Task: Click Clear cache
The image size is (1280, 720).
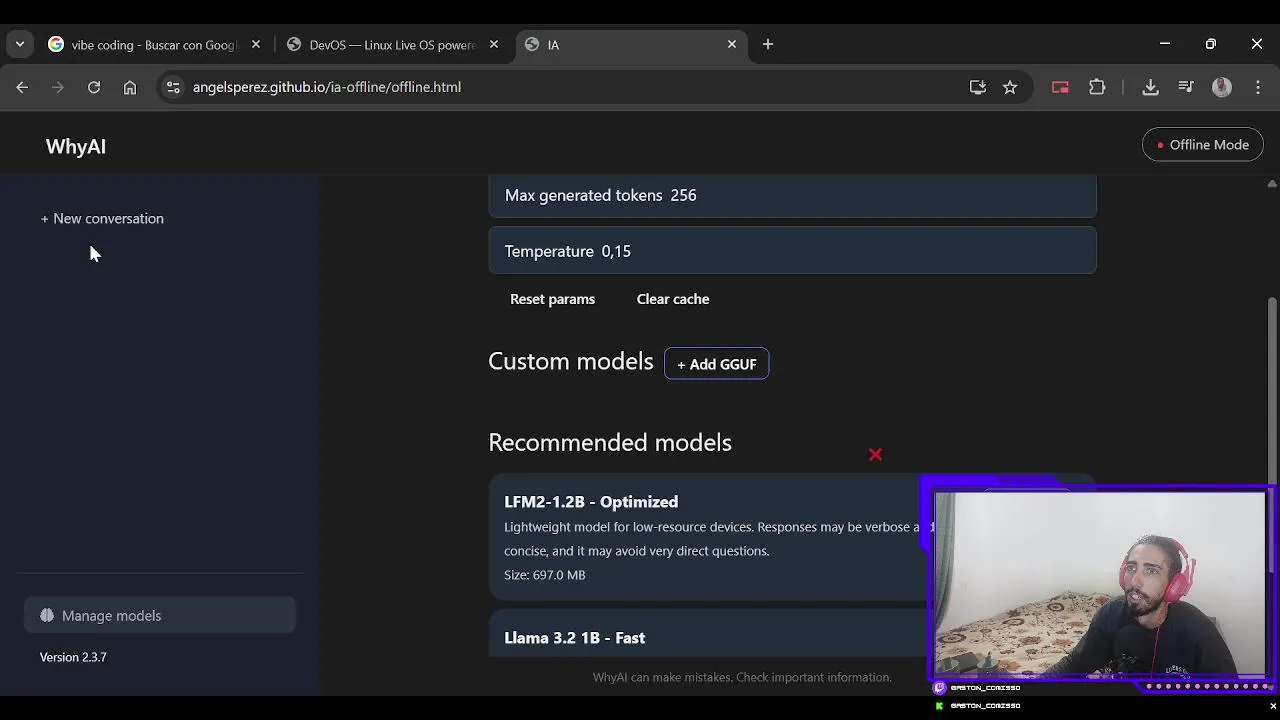Action: 673,299
